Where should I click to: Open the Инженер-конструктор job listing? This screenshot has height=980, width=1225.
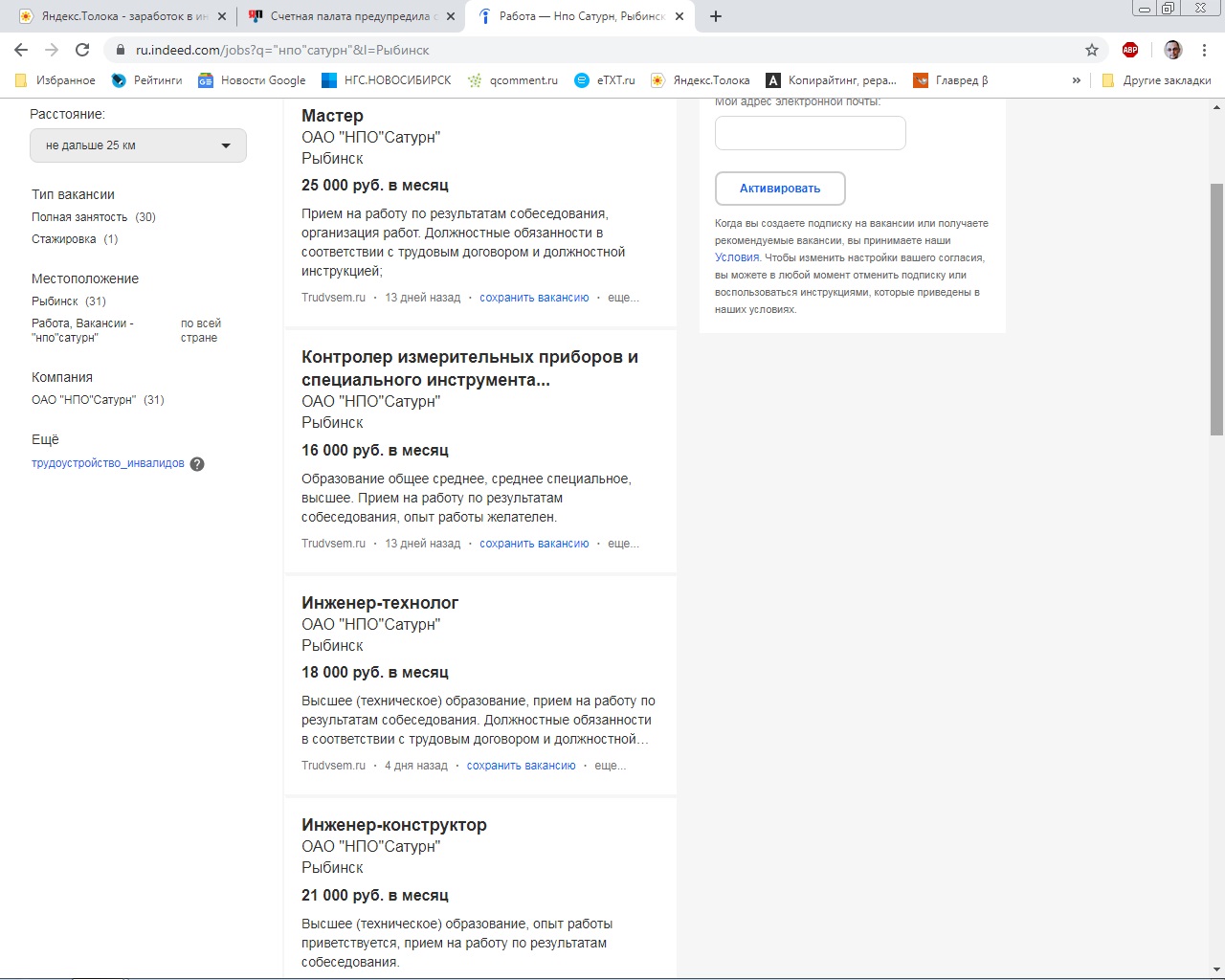pos(394,825)
